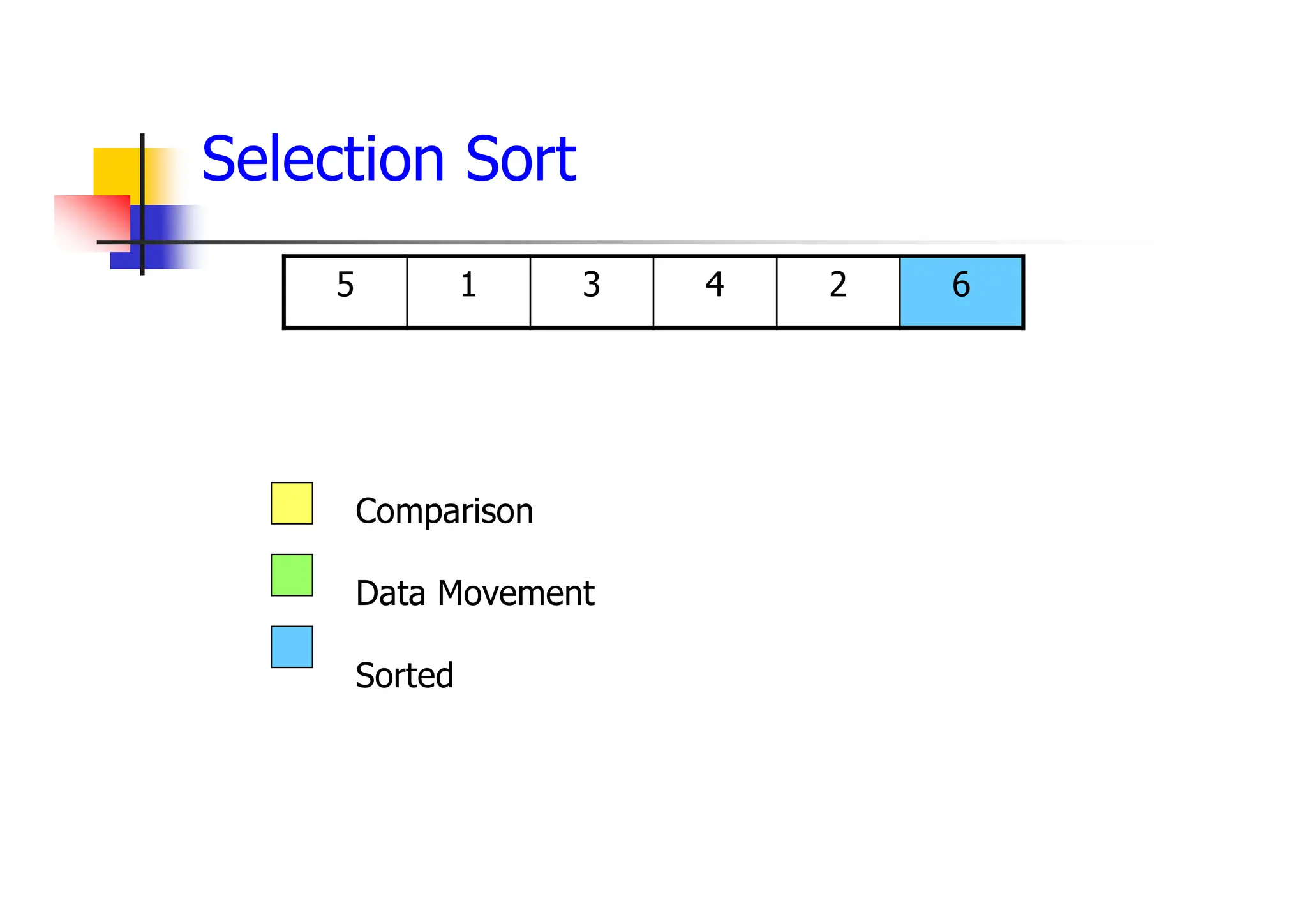Click the blue Sorted legend swatch

click(x=292, y=646)
